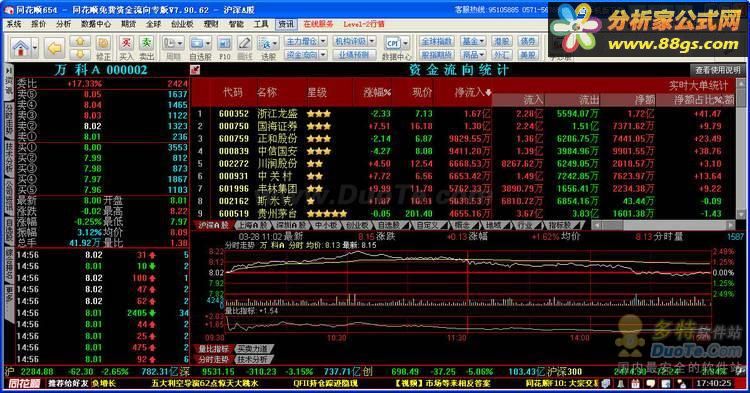
Task: Toggle the 买卖力道 indicator tab
Action: click(x=254, y=349)
